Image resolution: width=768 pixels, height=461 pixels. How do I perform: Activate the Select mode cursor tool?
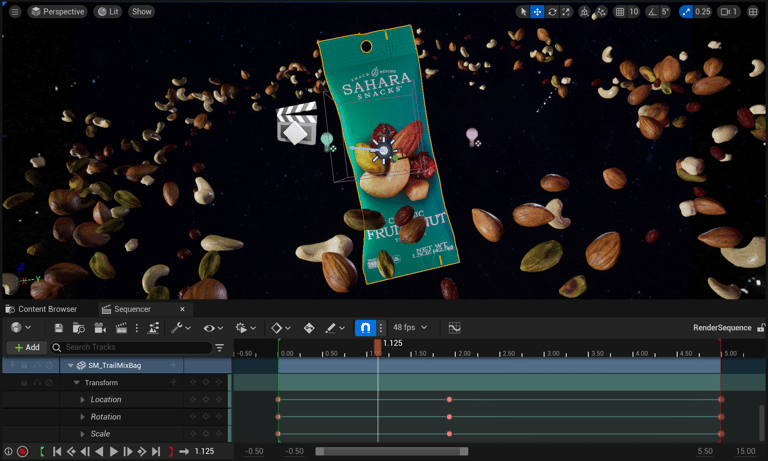tap(524, 12)
